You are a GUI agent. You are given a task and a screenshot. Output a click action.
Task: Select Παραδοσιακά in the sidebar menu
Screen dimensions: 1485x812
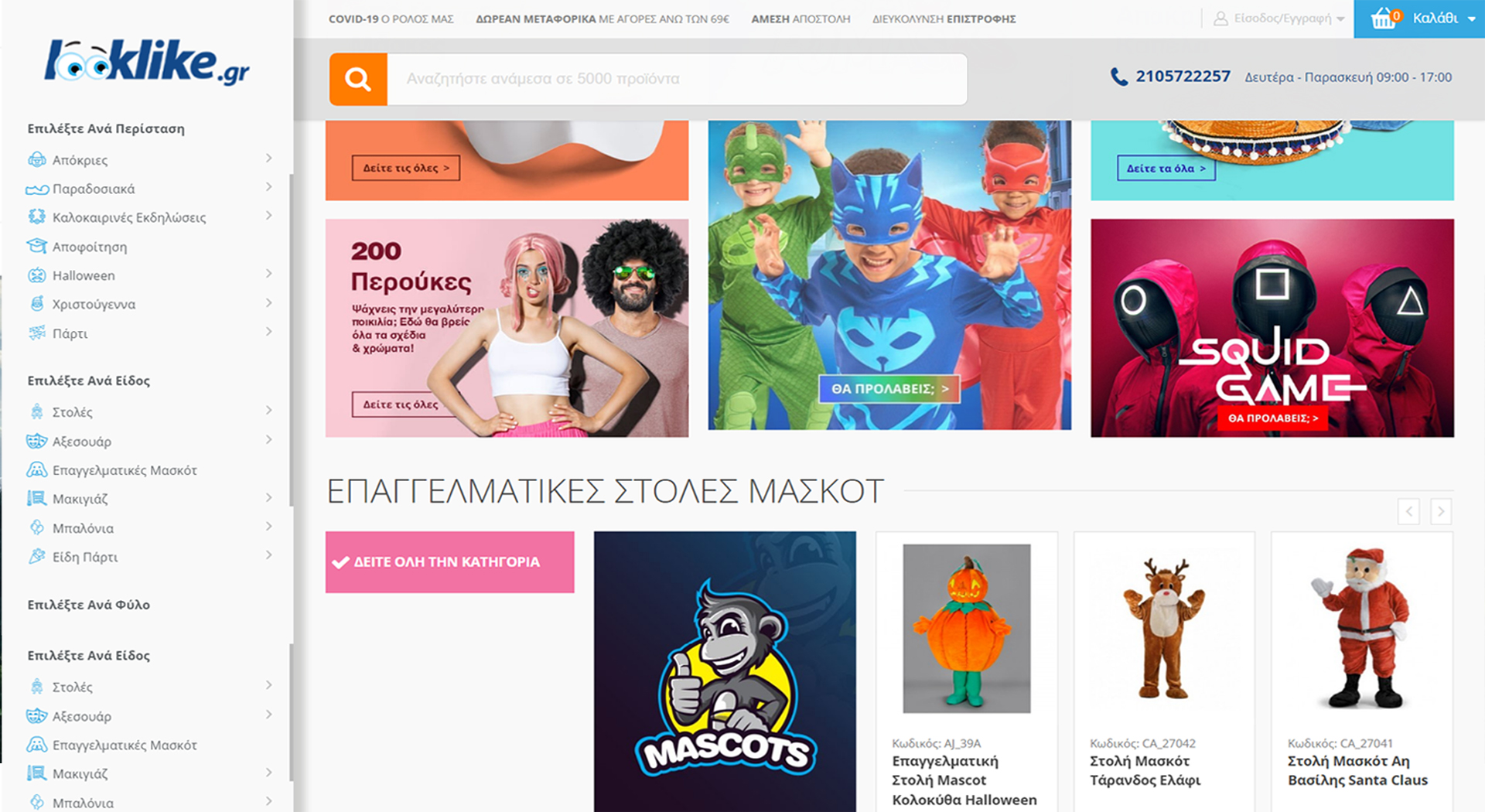click(x=93, y=189)
